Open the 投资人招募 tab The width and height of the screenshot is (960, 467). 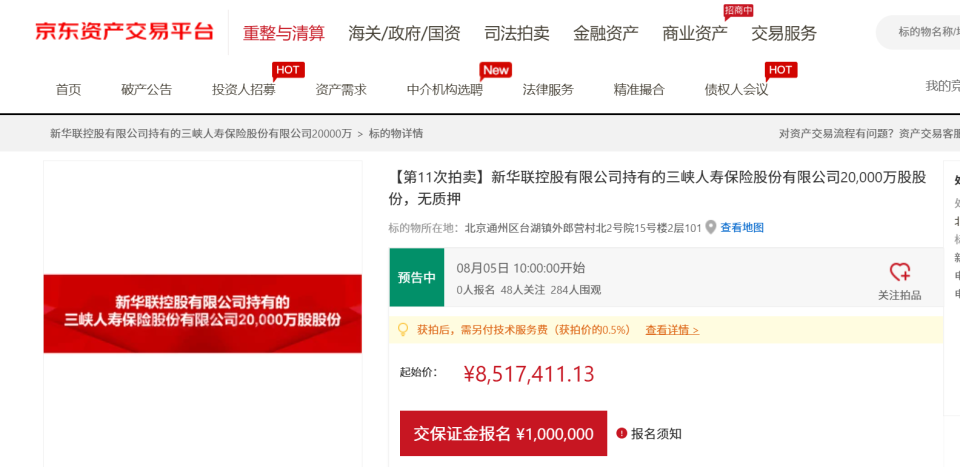coord(244,90)
